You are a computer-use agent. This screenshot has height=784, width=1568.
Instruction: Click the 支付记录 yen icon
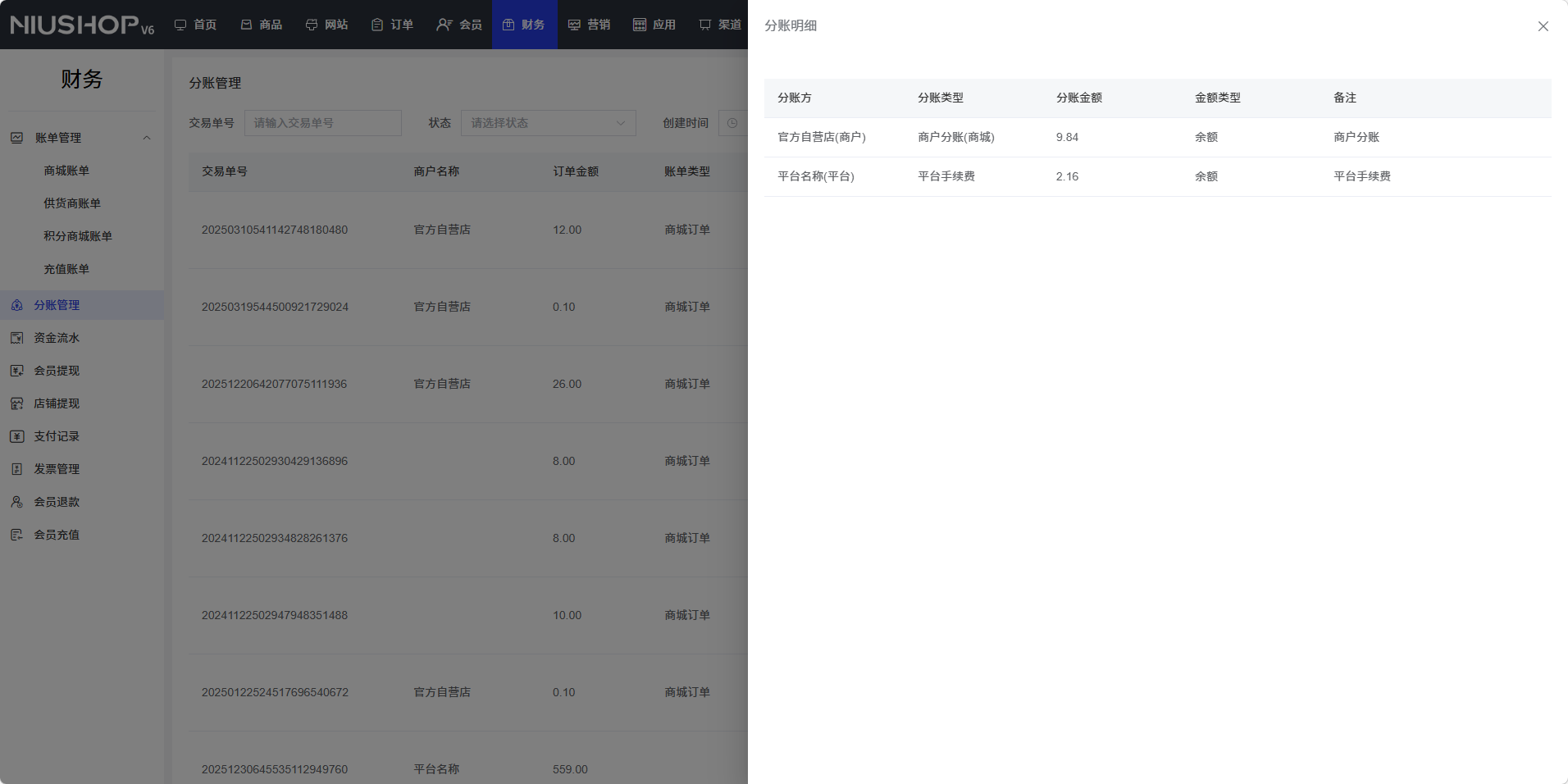coord(16,436)
